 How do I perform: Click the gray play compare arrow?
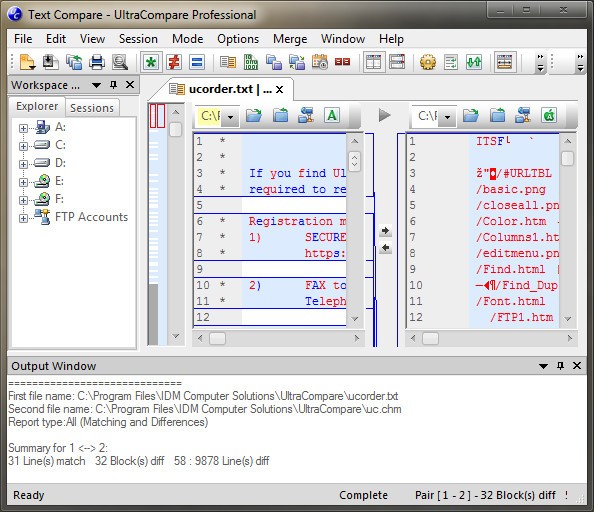tap(385, 115)
